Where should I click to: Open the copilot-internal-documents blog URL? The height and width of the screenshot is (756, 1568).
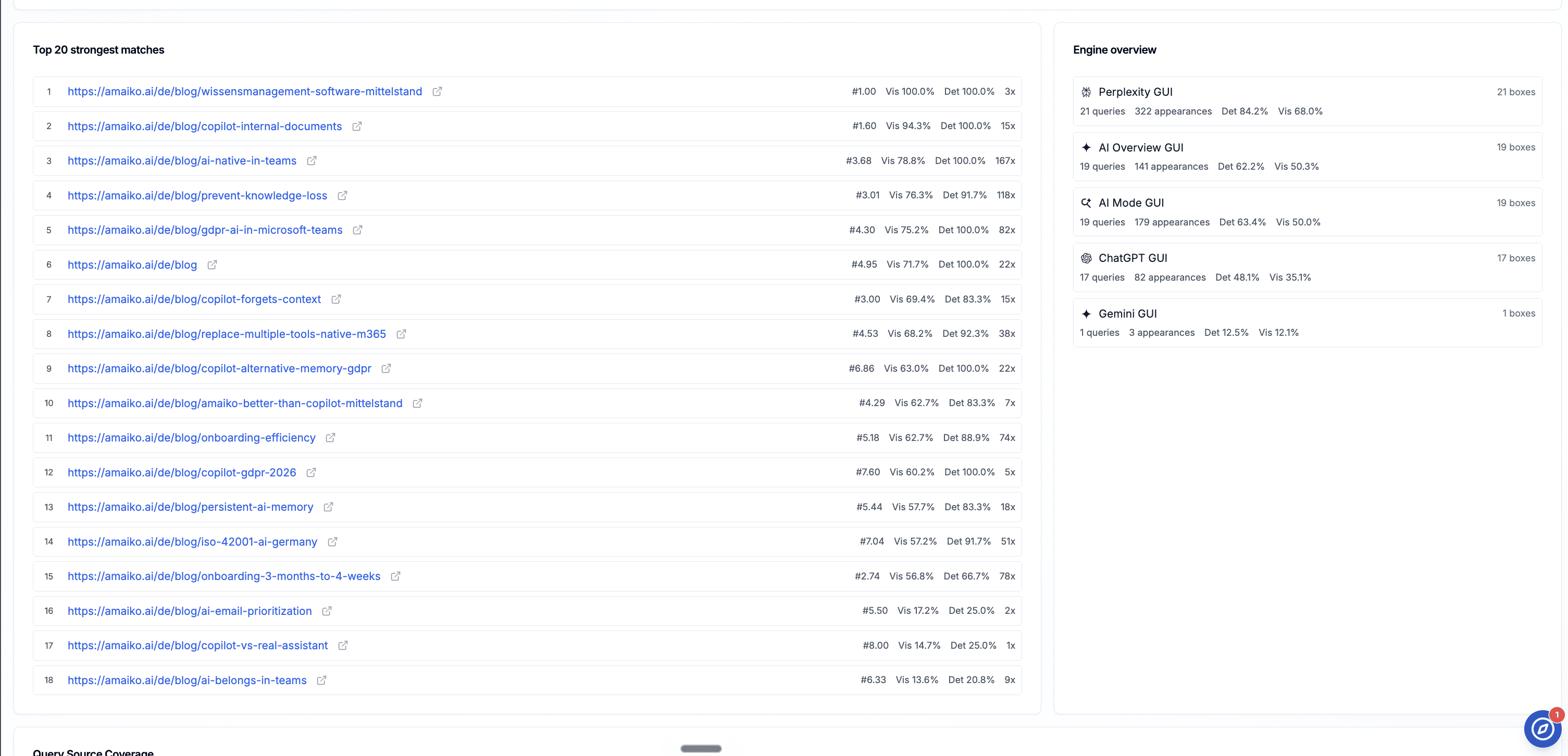pyautogui.click(x=205, y=127)
